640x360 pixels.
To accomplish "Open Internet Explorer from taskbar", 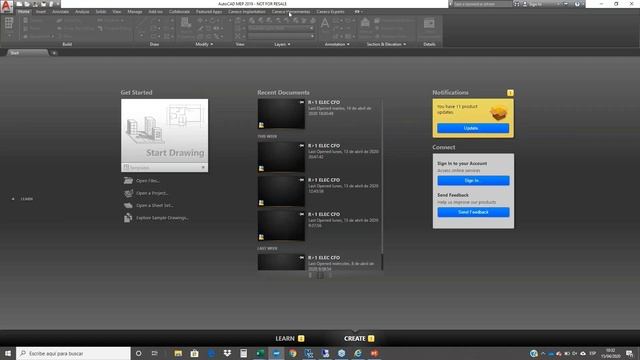I will click(358, 353).
